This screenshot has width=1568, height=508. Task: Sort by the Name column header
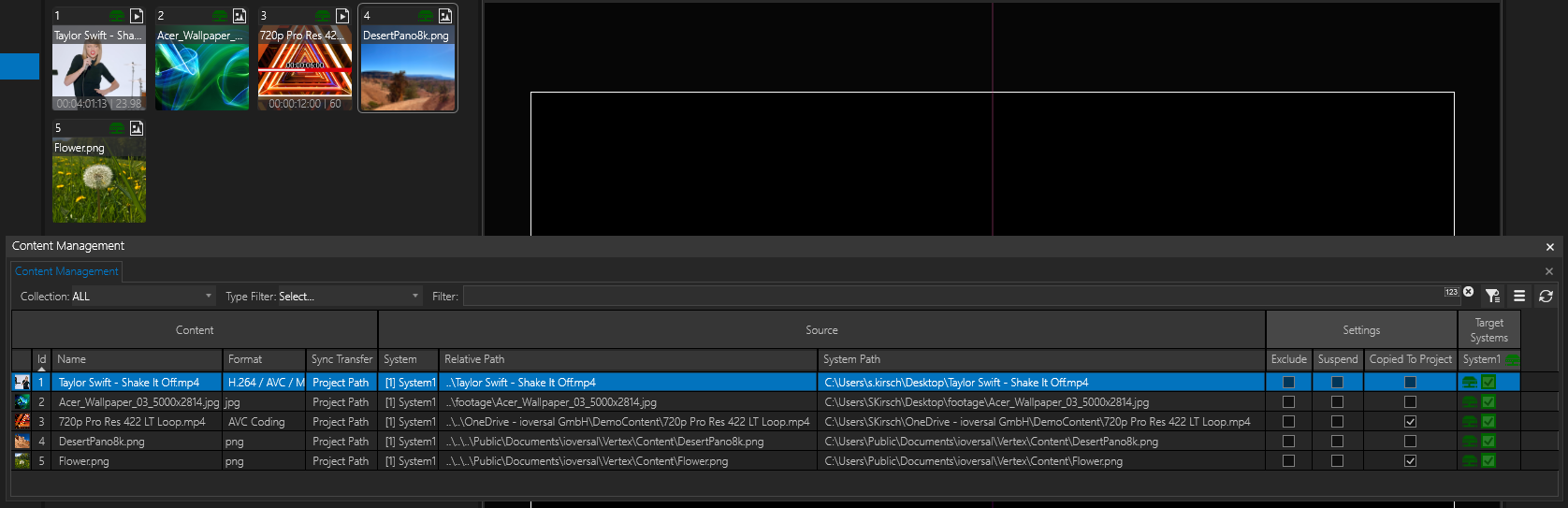(x=136, y=359)
